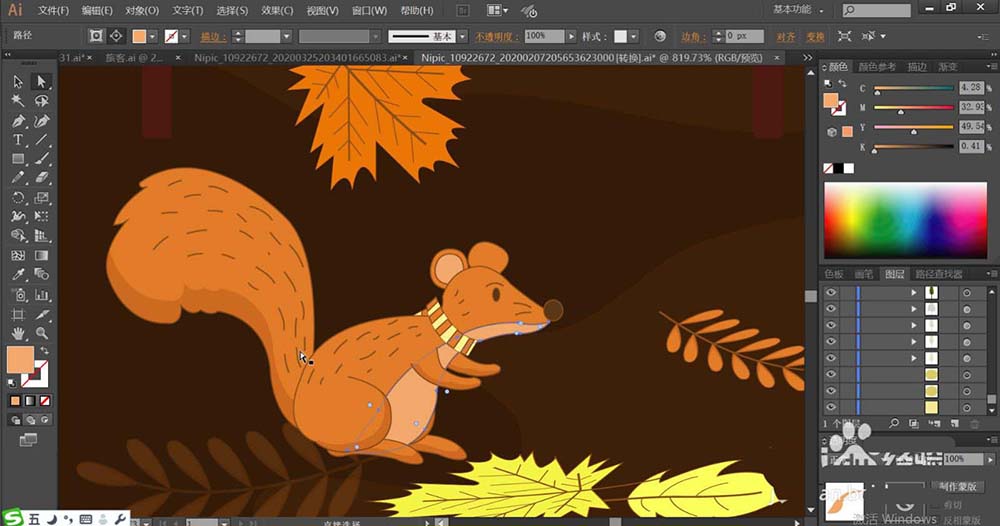The image size is (1000, 526).
Task: Toggle the eye icon of the bottom layer row
Action: click(x=830, y=407)
